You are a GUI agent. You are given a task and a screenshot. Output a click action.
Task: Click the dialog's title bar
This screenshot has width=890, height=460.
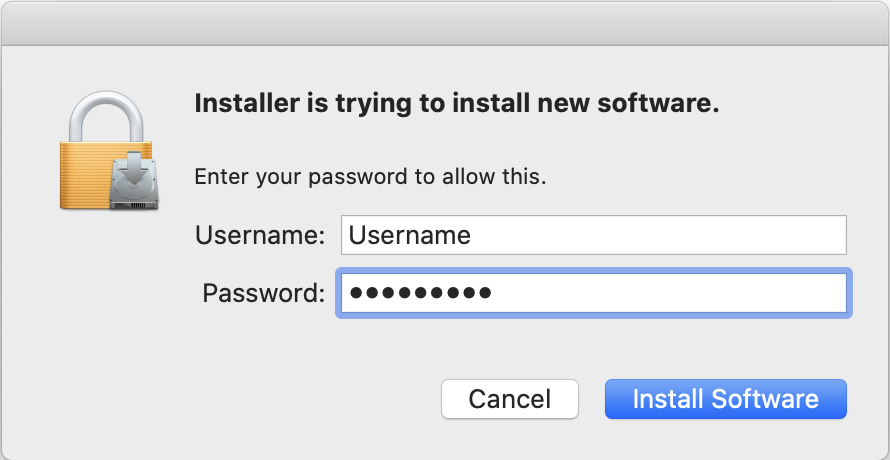[x=445, y=22]
